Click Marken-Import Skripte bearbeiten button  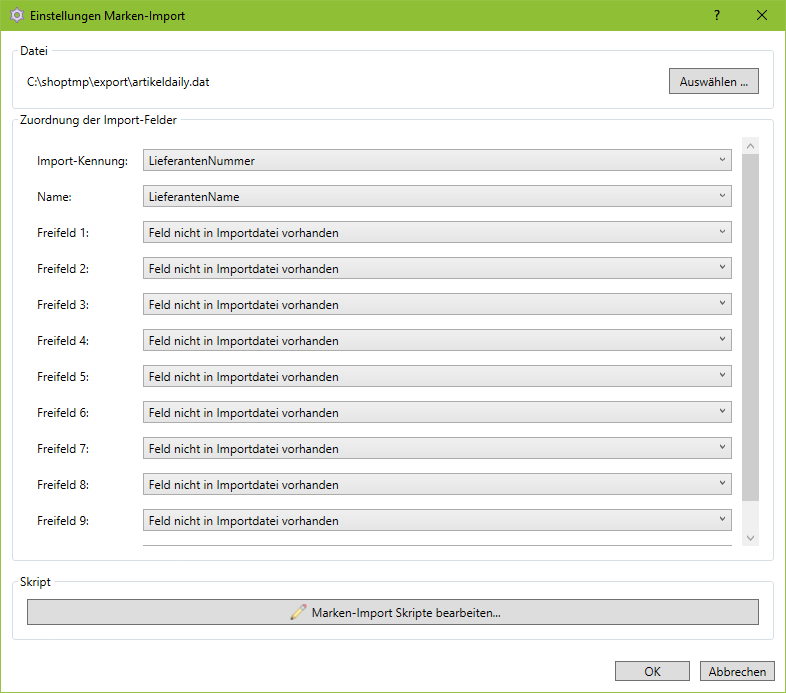point(393,612)
